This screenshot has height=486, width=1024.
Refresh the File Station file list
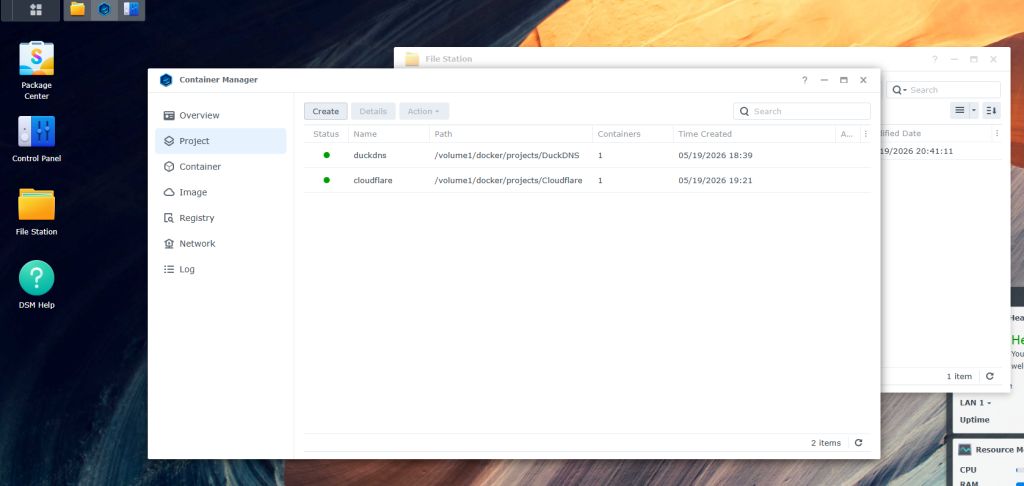point(989,376)
